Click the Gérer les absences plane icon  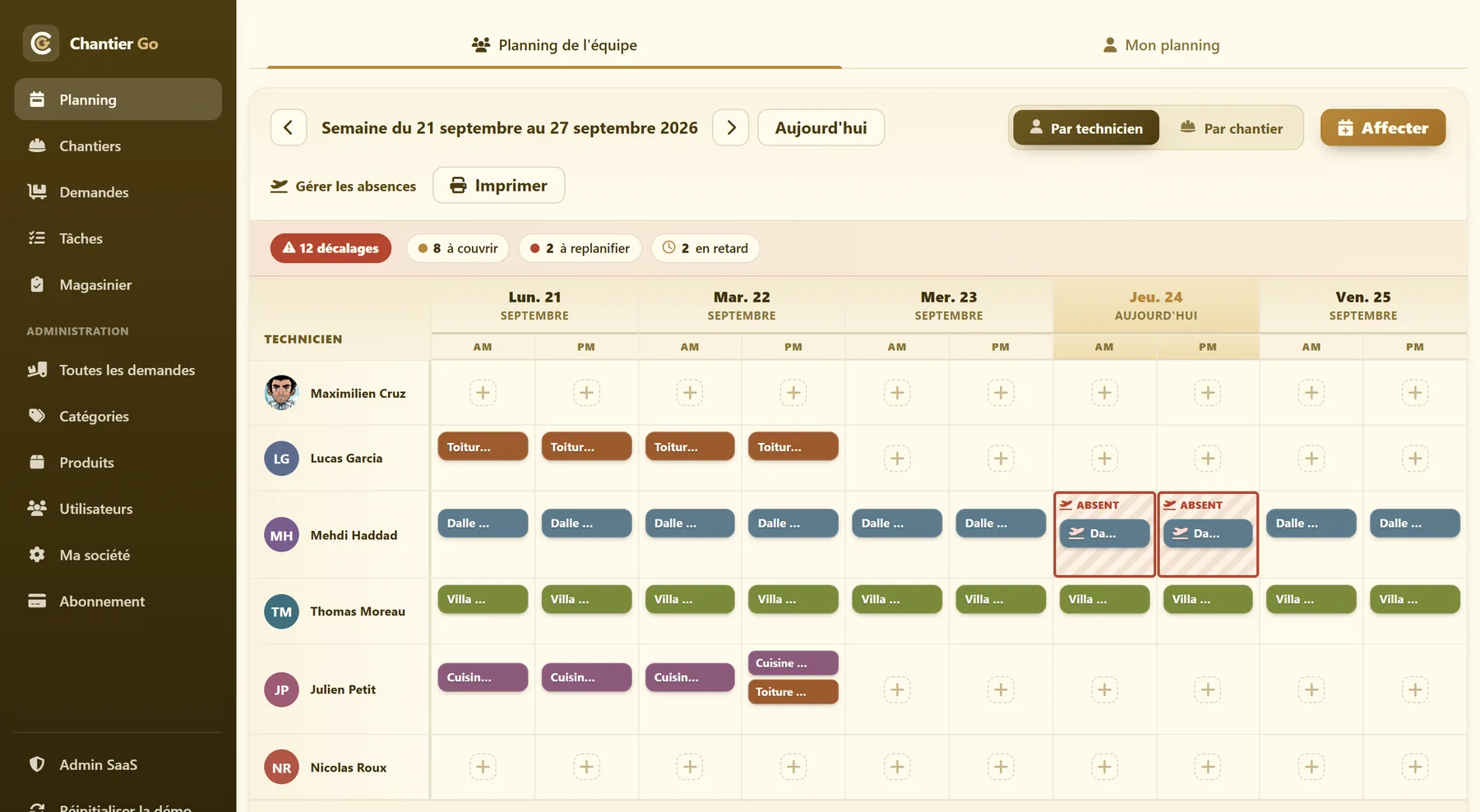(280, 186)
